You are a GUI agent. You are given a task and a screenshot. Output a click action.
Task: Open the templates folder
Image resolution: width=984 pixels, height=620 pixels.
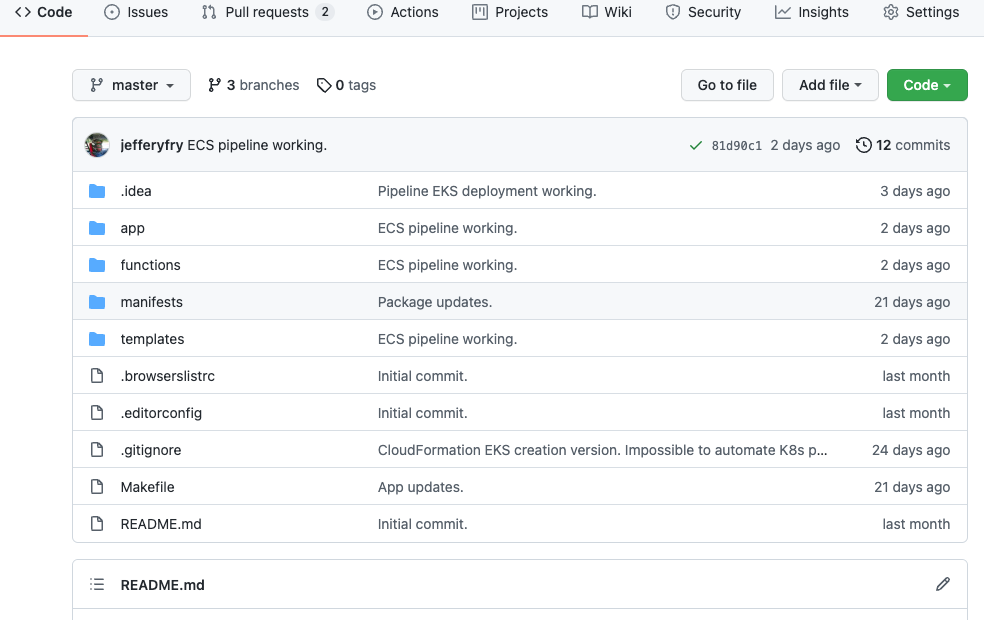click(x=152, y=339)
